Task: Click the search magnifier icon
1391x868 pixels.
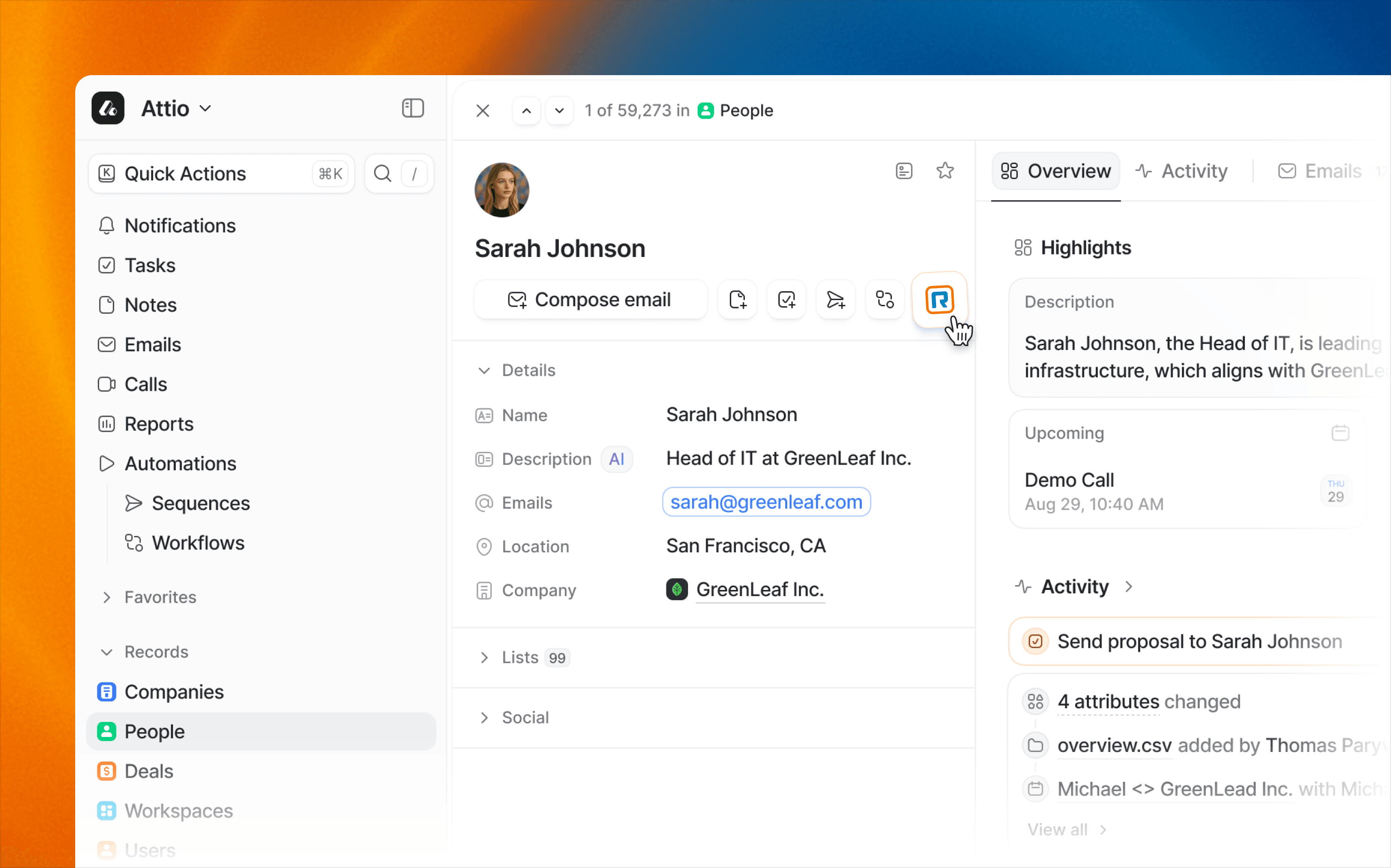Action: click(383, 173)
